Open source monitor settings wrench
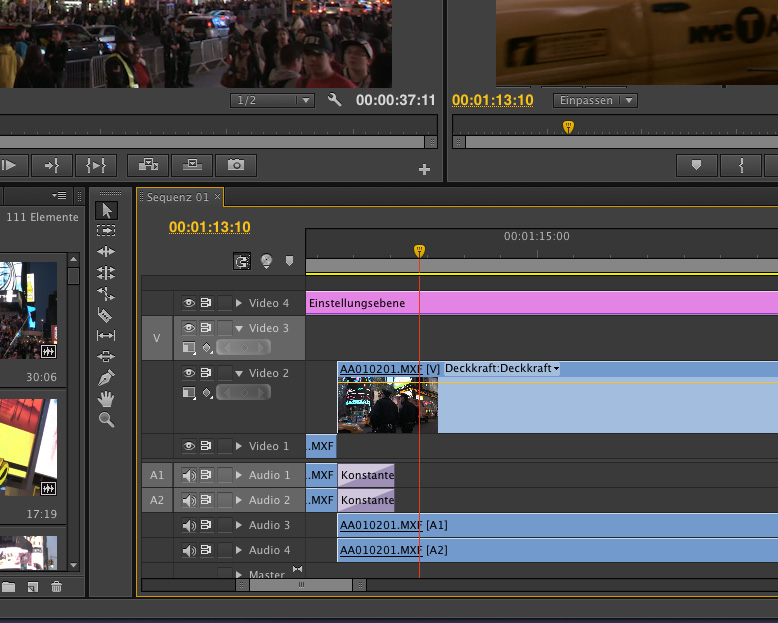This screenshot has width=778, height=623. point(335,100)
